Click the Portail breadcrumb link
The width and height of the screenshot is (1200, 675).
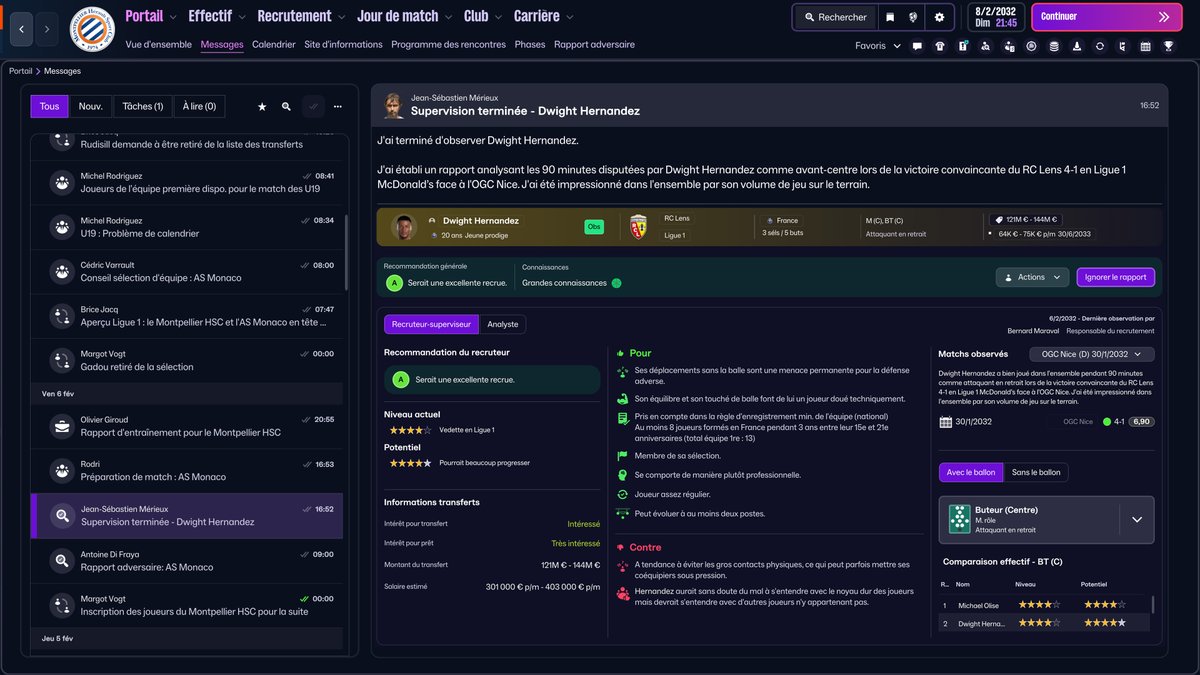20,71
